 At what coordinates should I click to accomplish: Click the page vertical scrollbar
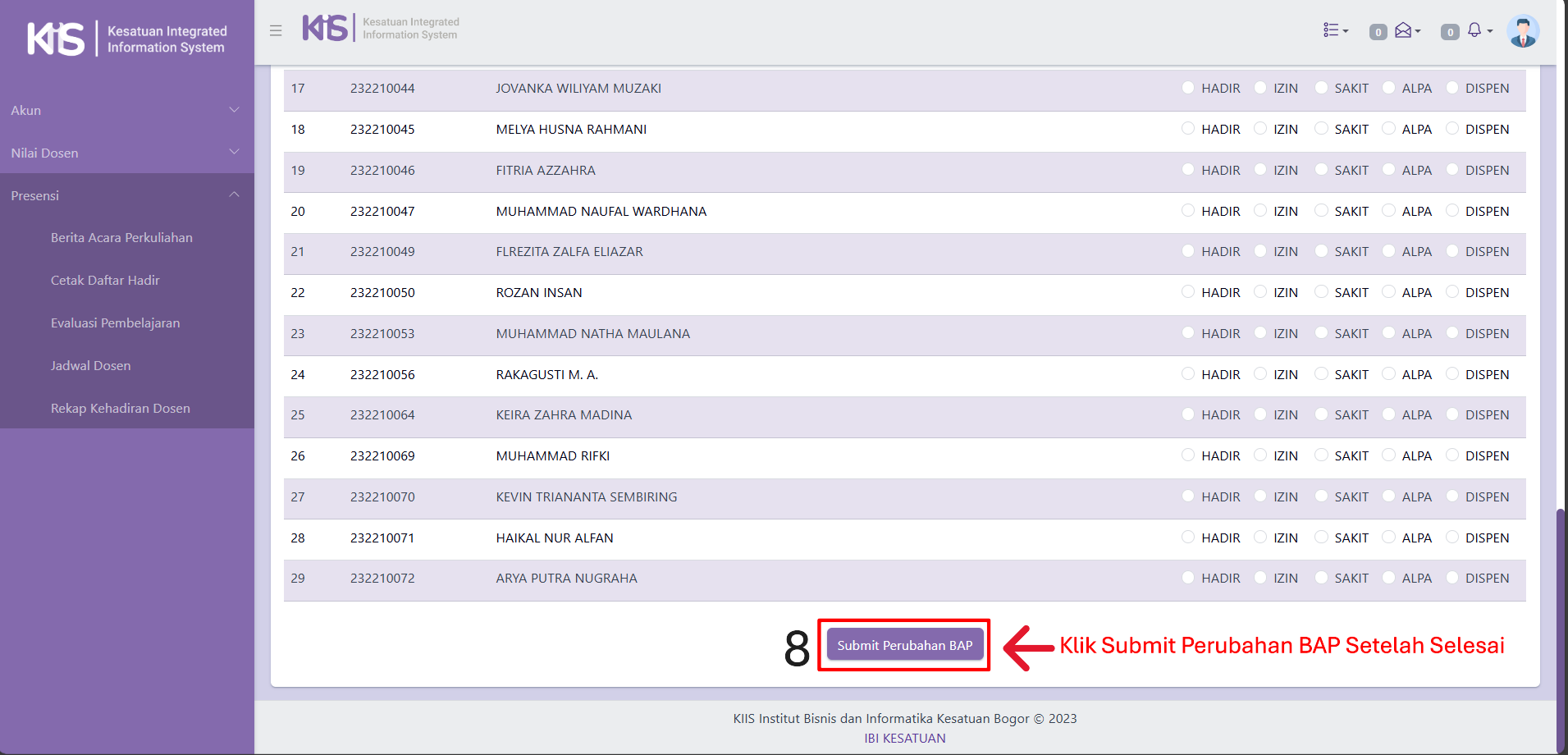click(1561, 624)
